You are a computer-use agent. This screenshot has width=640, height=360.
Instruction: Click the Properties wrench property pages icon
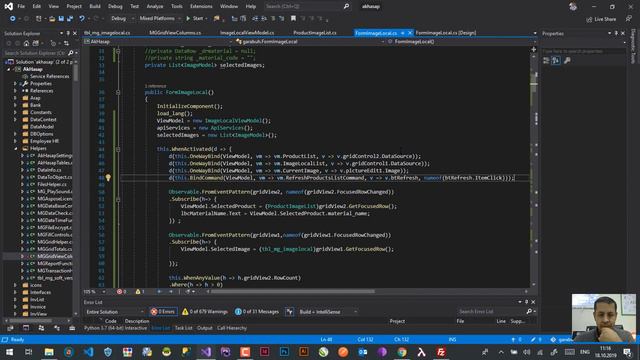coord(567,60)
